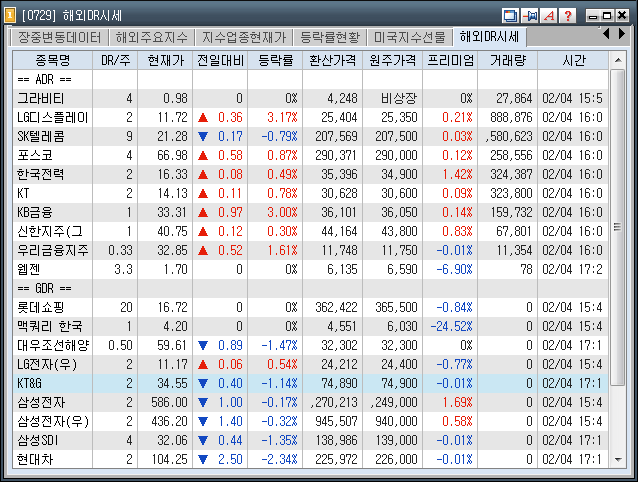Select the 현대차 stock name
The width and height of the screenshot is (638, 482).
pyautogui.click(x=35, y=460)
